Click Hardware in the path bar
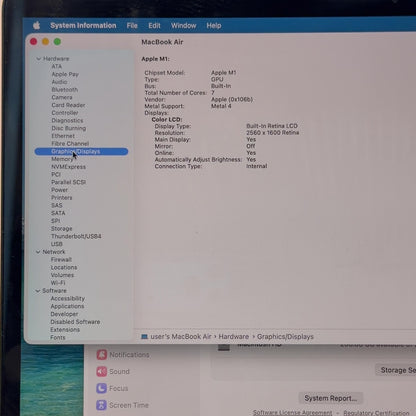416x416 pixels. pyautogui.click(x=234, y=337)
